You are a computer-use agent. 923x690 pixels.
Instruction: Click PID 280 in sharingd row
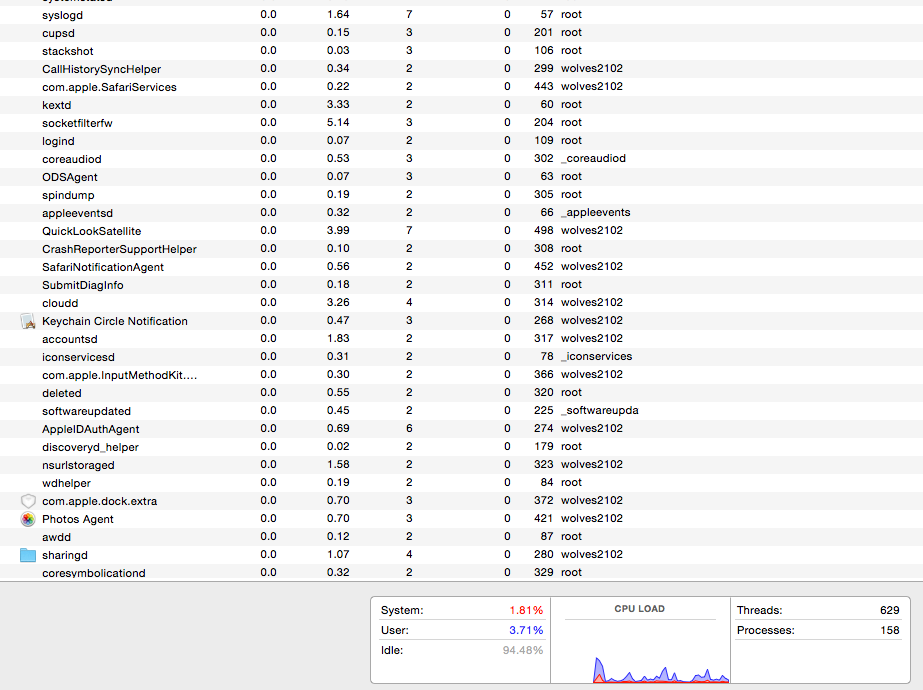pos(543,554)
